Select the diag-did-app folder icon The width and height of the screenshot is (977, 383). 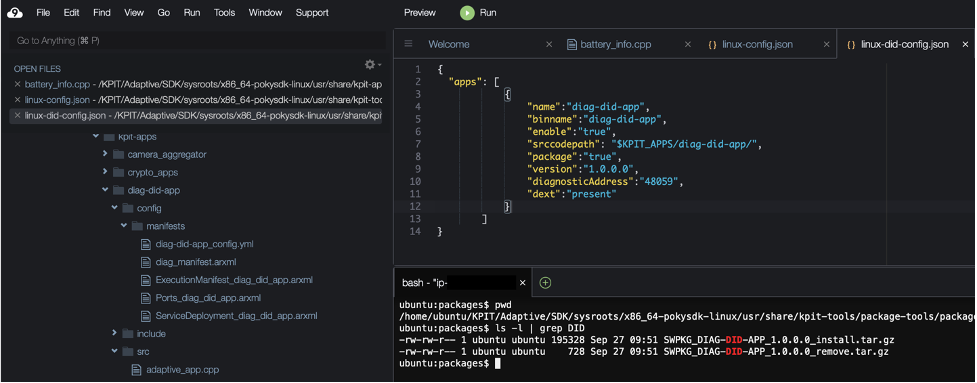[118, 191]
